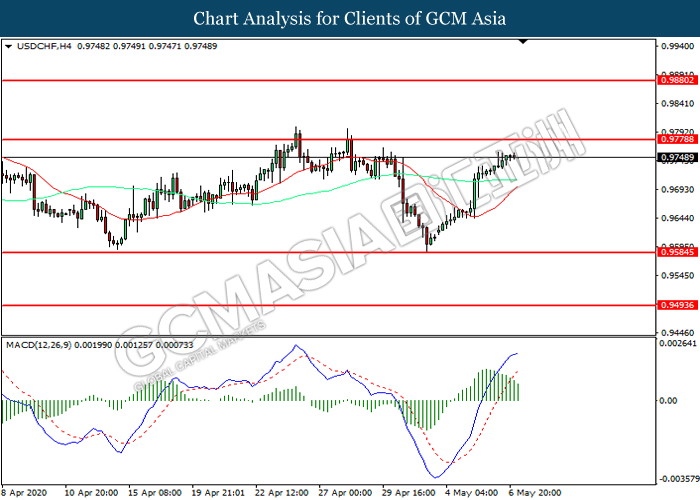The width and height of the screenshot is (700, 500).
Task: Click the 0.99400 price axis value
Action: click(677, 46)
